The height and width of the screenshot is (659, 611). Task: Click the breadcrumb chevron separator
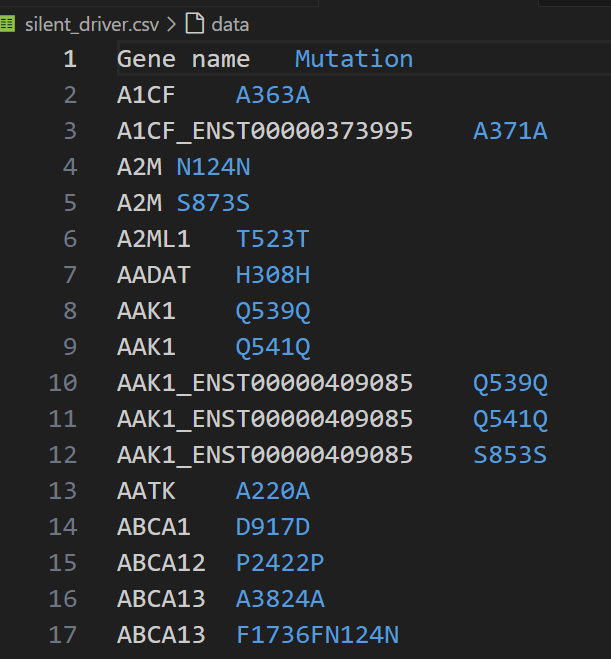pos(171,24)
